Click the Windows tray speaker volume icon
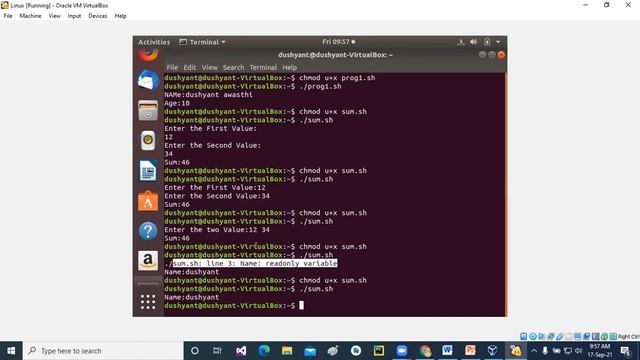The width and height of the screenshot is (640, 360). click(x=578, y=351)
